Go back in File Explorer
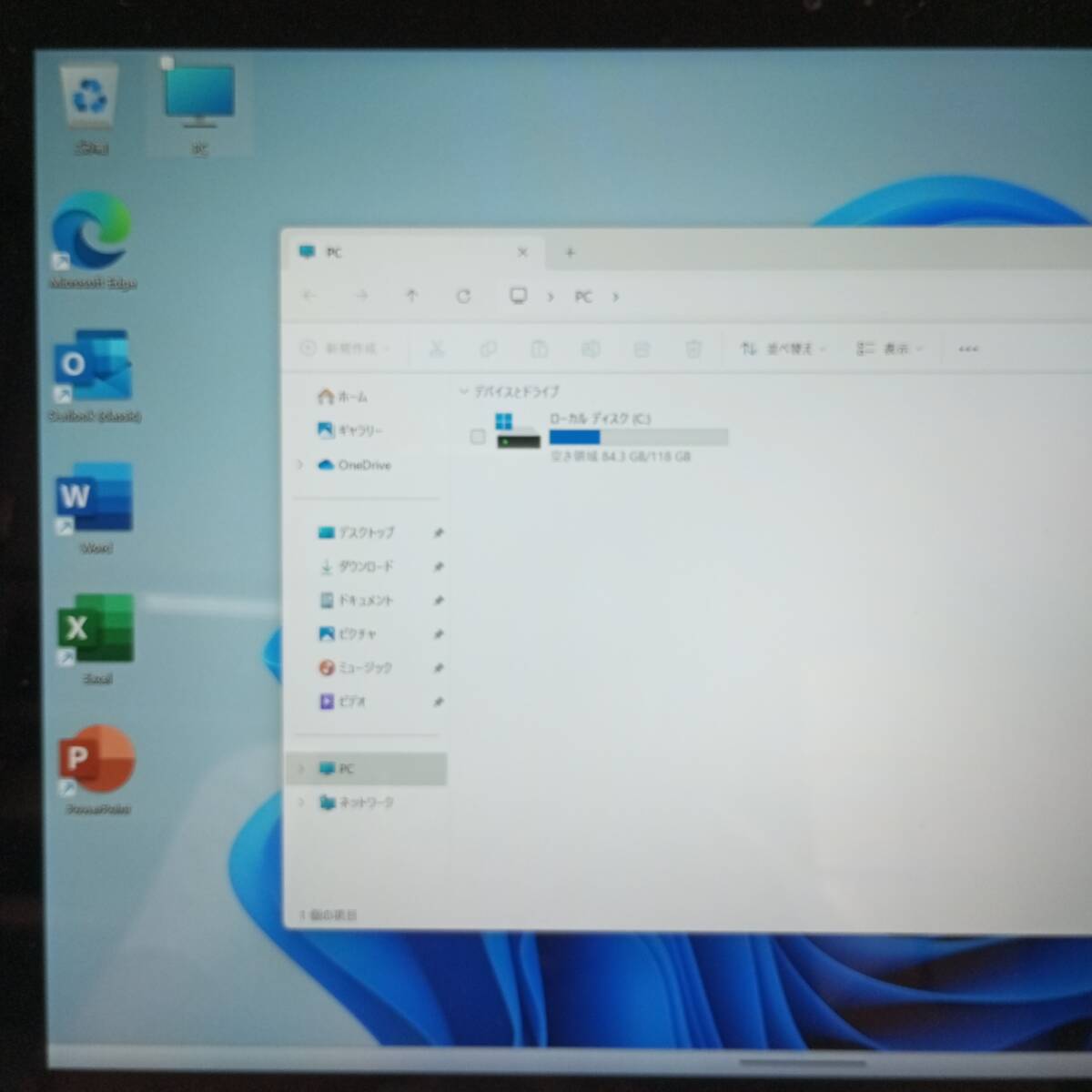The width and height of the screenshot is (1092, 1092). pos(309,296)
